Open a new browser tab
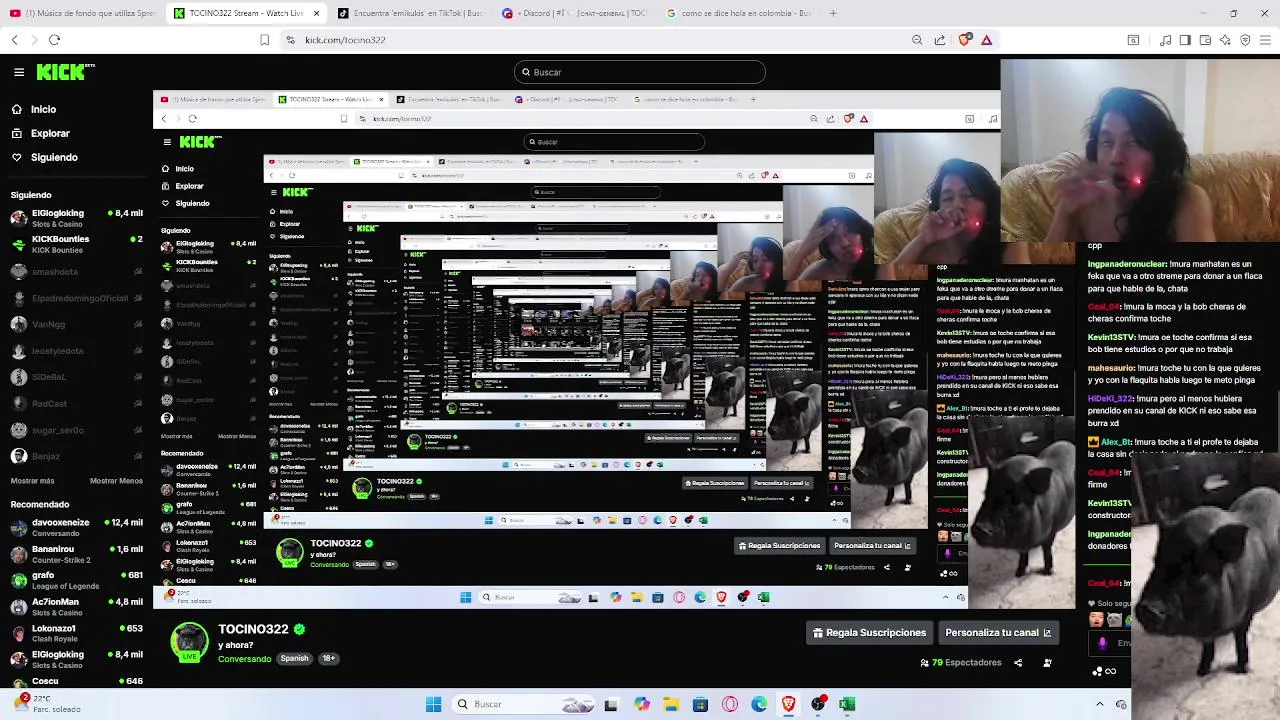Image resolution: width=1280 pixels, height=720 pixels. (x=833, y=13)
